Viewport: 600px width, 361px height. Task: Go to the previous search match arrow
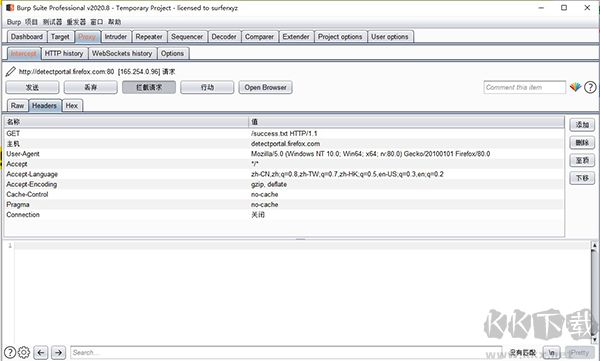[x=41, y=353]
